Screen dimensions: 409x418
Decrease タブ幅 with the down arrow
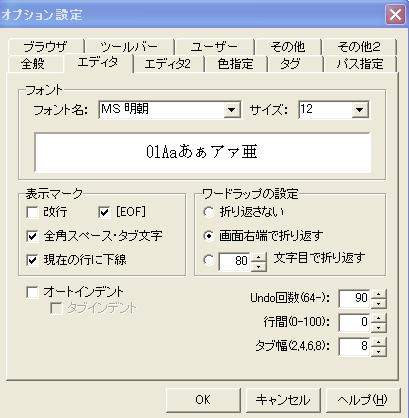click(x=379, y=351)
